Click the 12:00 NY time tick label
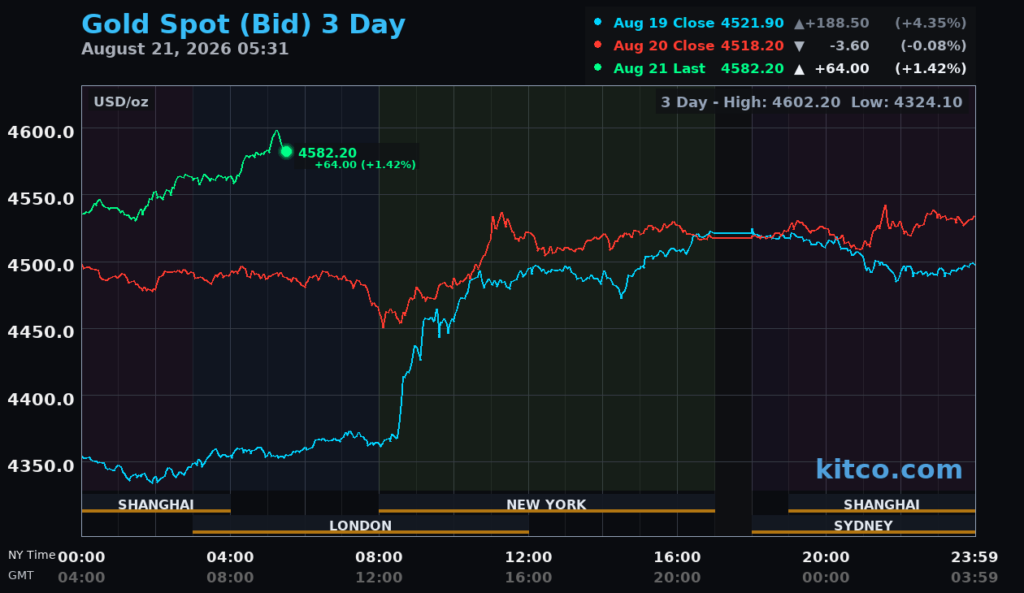 click(x=528, y=557)
